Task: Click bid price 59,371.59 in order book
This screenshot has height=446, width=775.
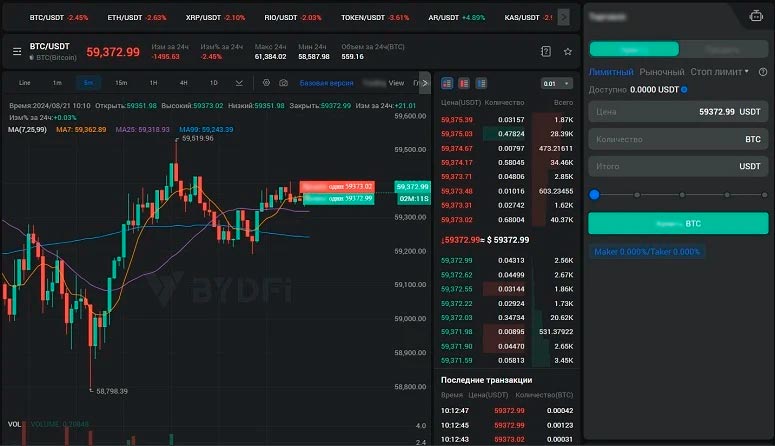Action: [x=457, y=360]
